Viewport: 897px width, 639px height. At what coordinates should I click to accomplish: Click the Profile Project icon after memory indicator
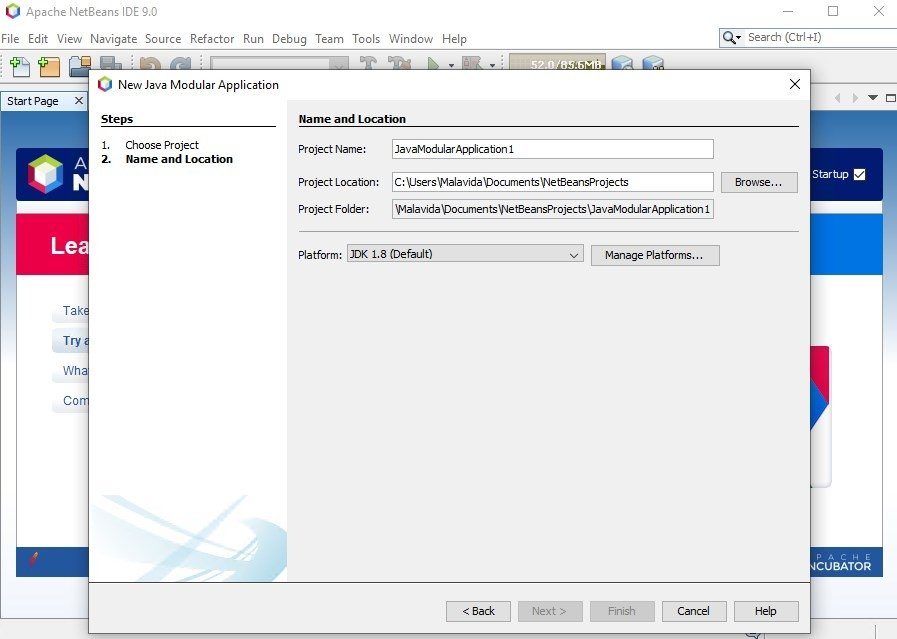[622, 63]
